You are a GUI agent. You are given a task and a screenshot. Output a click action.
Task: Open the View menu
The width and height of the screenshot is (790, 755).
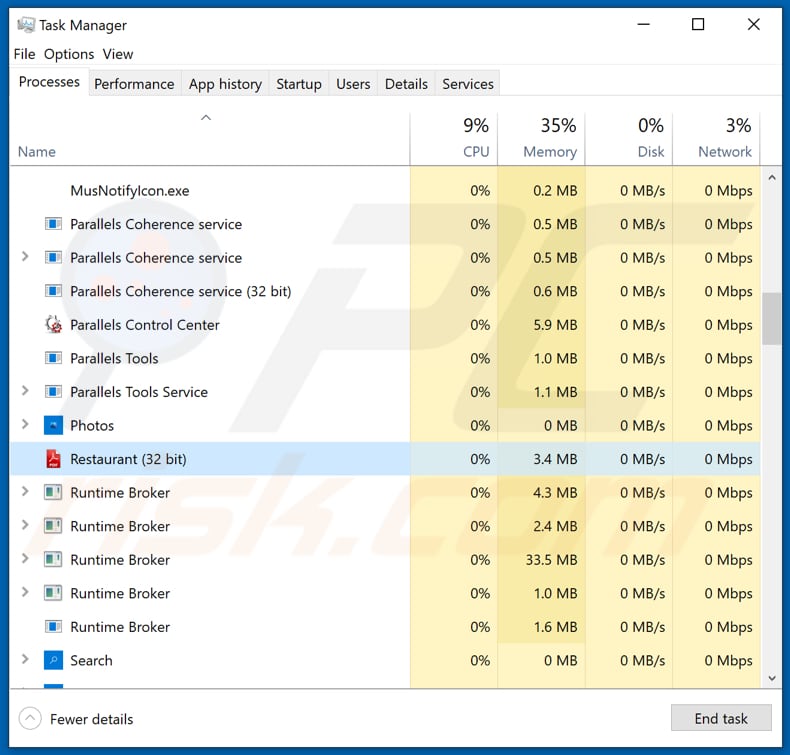118,54
